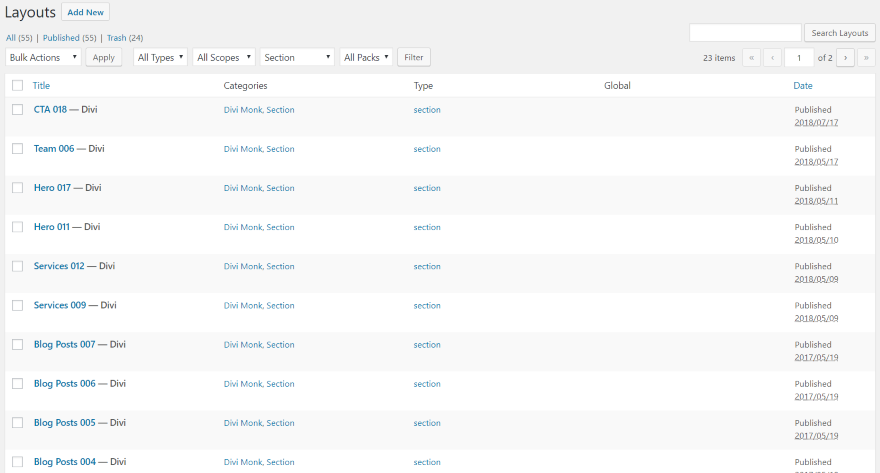Go to next page of layouts
The height and width of the screenshot is (473, 880).
click(845, 58)
